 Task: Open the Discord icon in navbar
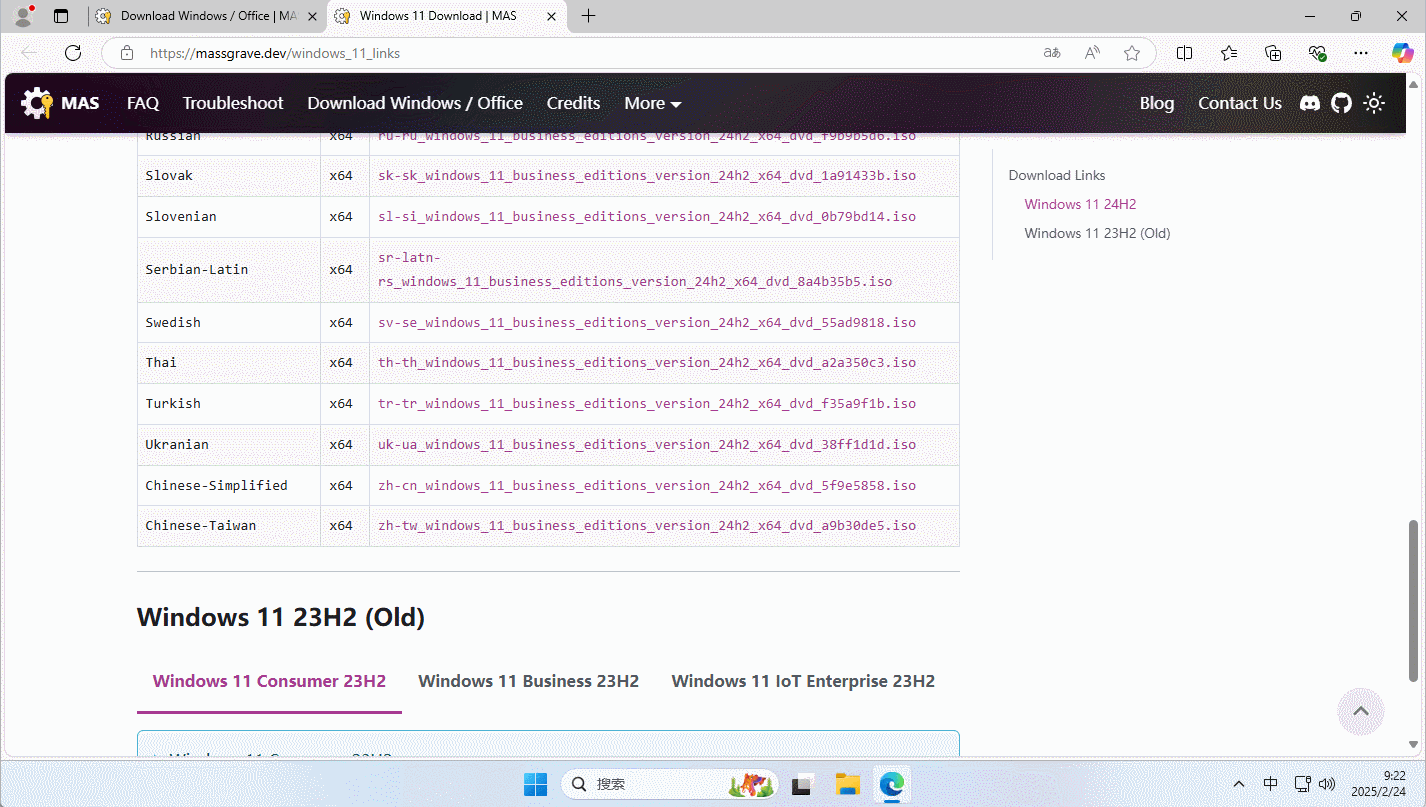(1309, 103)
